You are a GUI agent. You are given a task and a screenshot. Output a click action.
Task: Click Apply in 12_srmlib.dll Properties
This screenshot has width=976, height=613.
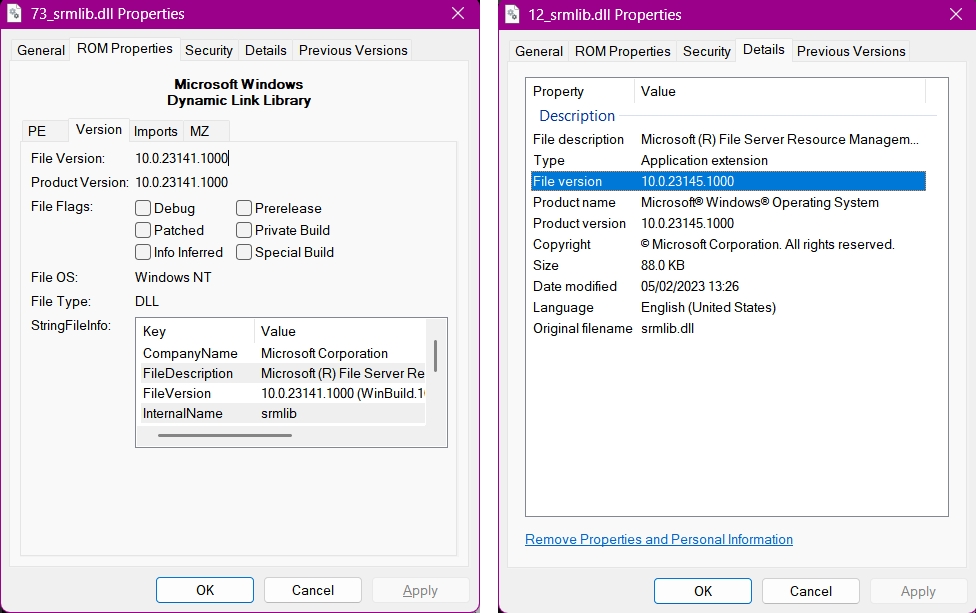pyautogui.click(x=918, y=591)
